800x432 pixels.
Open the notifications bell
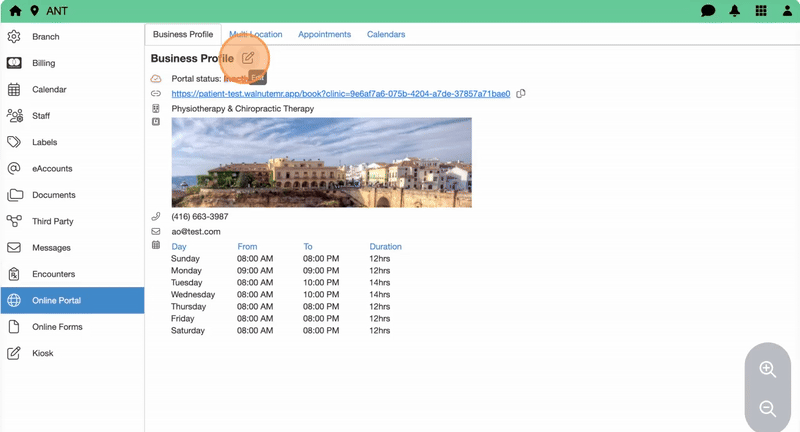pyautogui.click(x=735, y=11)
